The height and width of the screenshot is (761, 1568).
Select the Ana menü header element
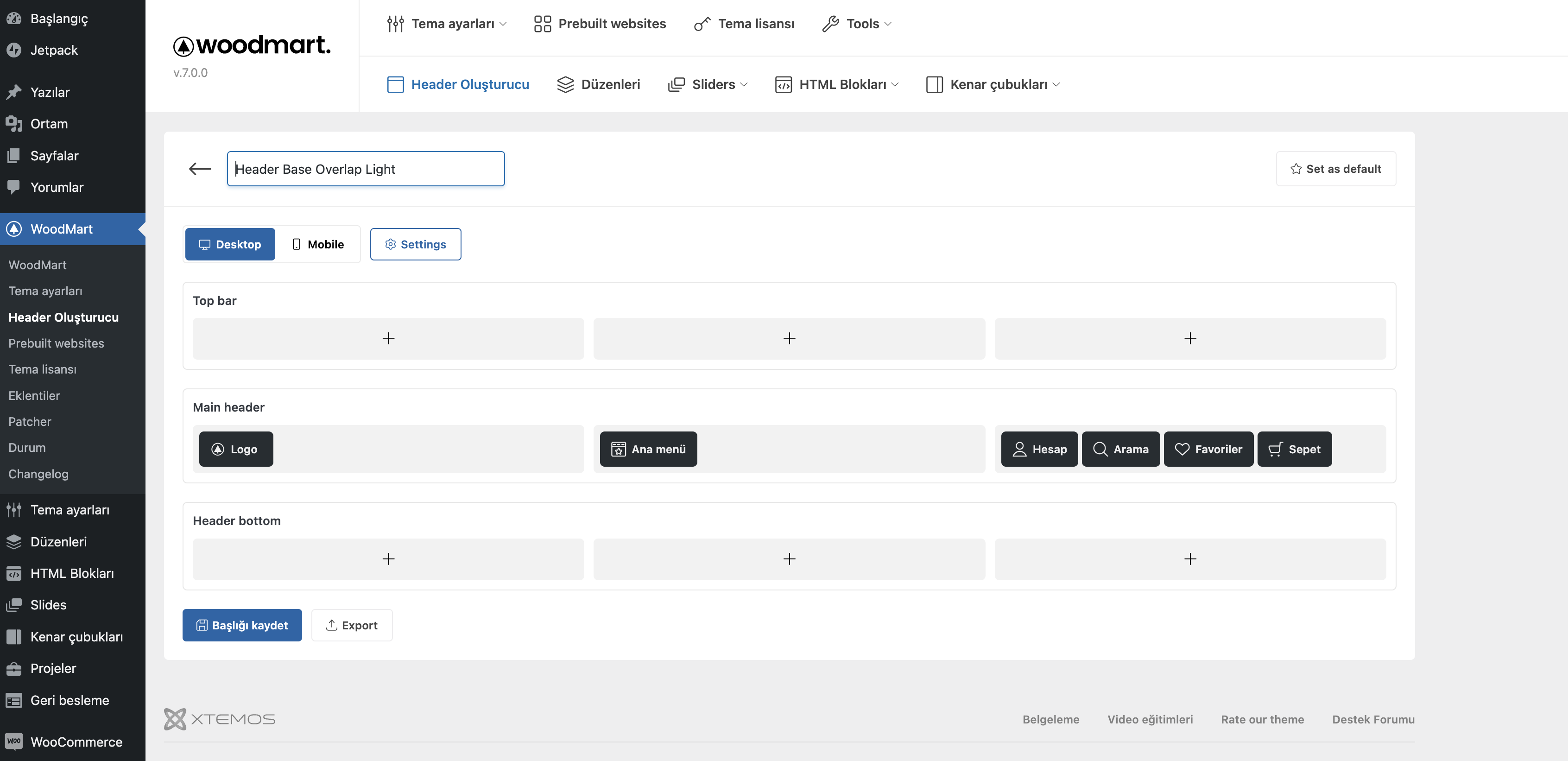648,449
